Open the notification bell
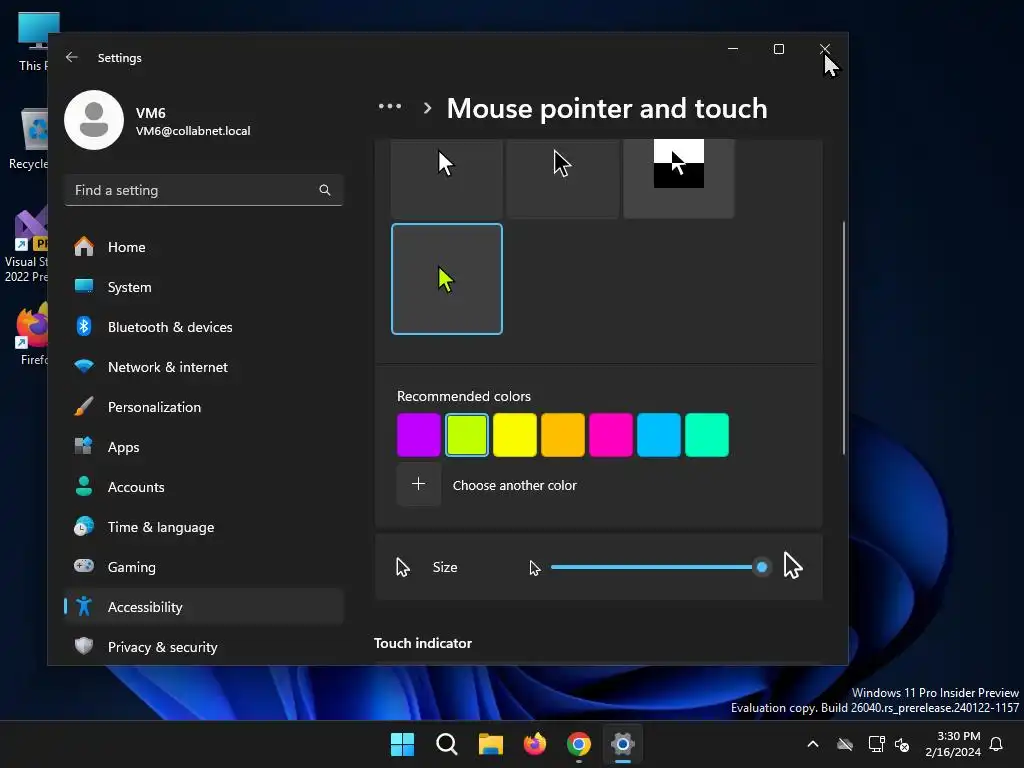Viewport: 1024px width, 768px height. coord(997,744)
